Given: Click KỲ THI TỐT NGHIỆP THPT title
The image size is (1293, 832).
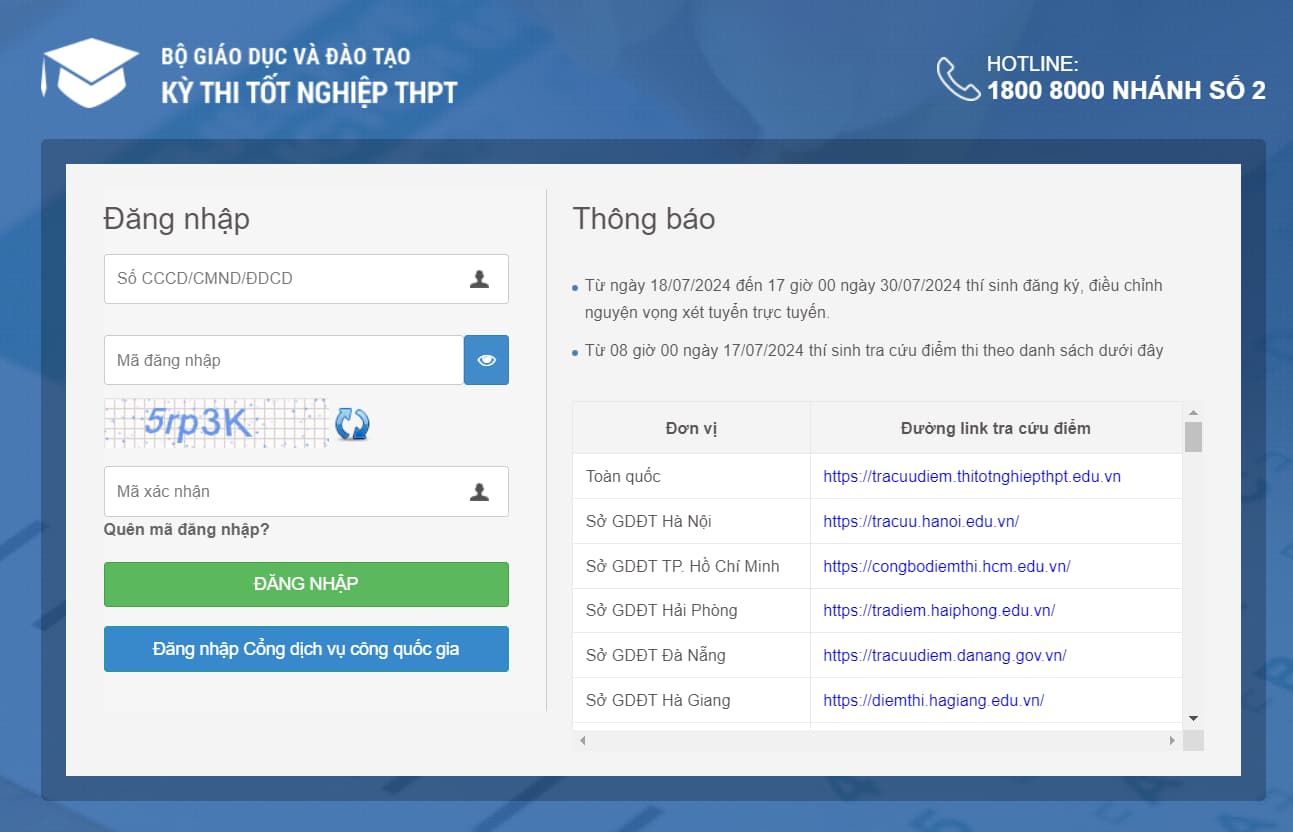Looking at the screenshot, I should pos(309,92).
